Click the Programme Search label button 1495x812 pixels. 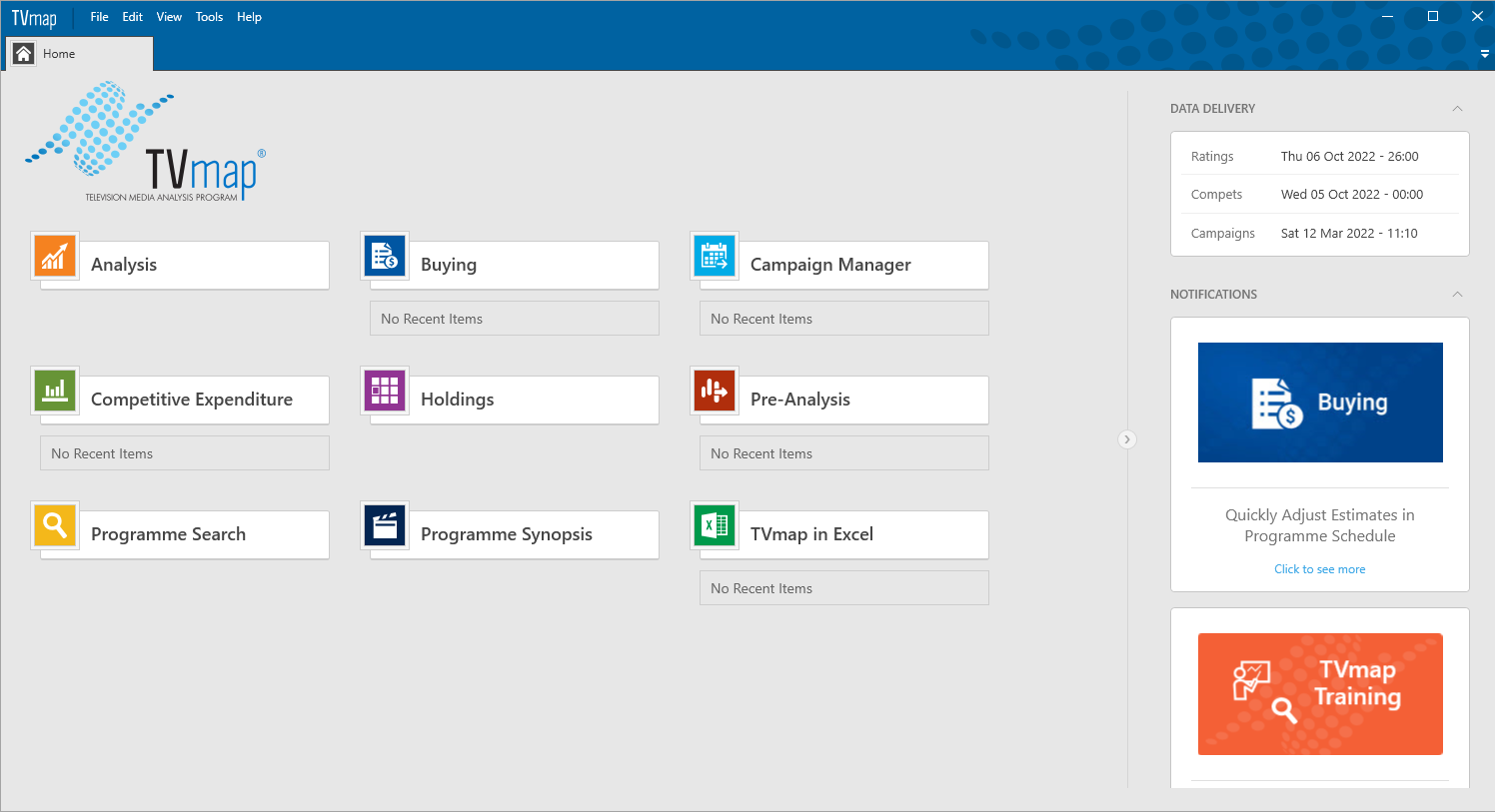185,534
